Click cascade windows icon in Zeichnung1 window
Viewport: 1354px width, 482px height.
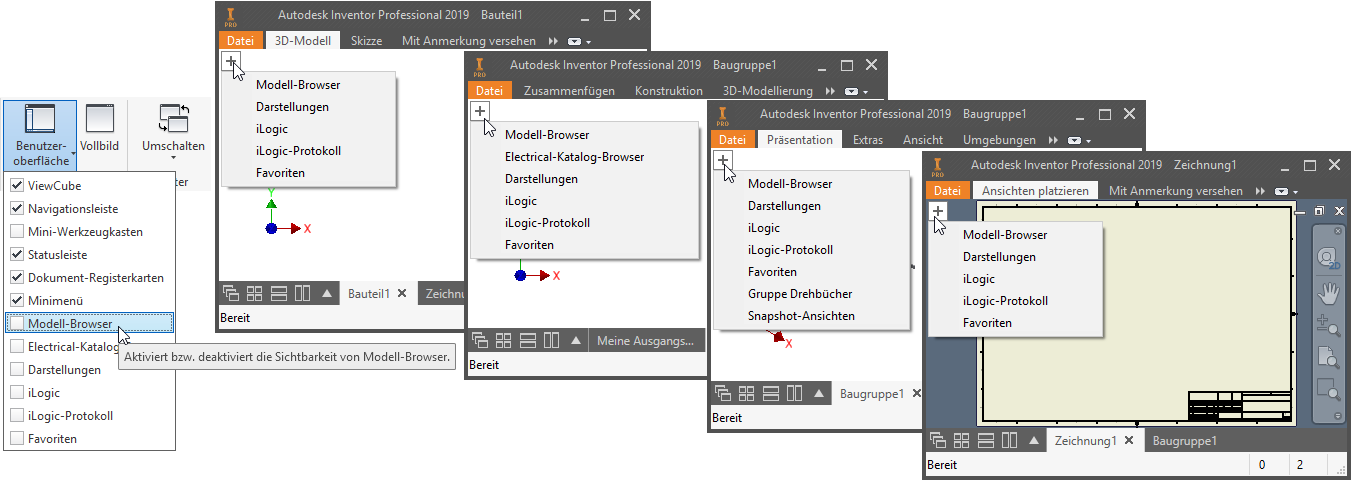938,440
